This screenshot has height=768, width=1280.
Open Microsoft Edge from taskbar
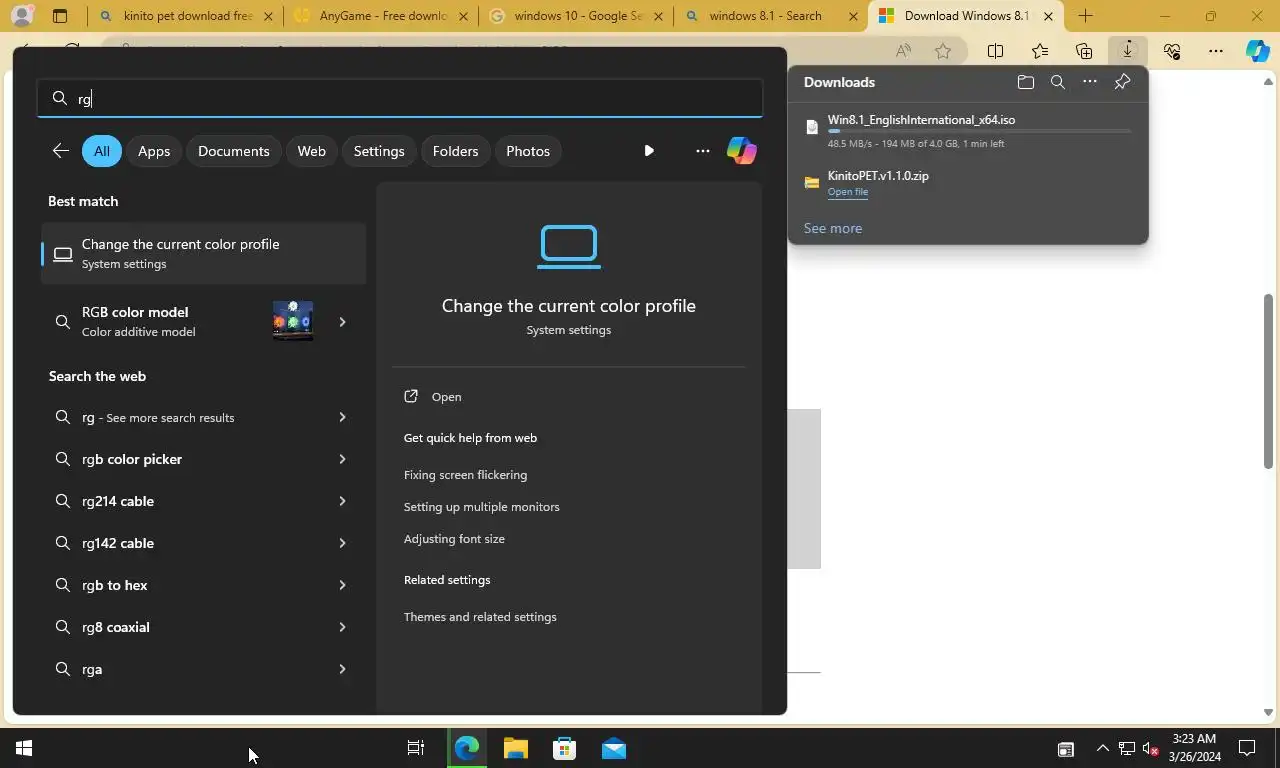click(x=466, y=749)
